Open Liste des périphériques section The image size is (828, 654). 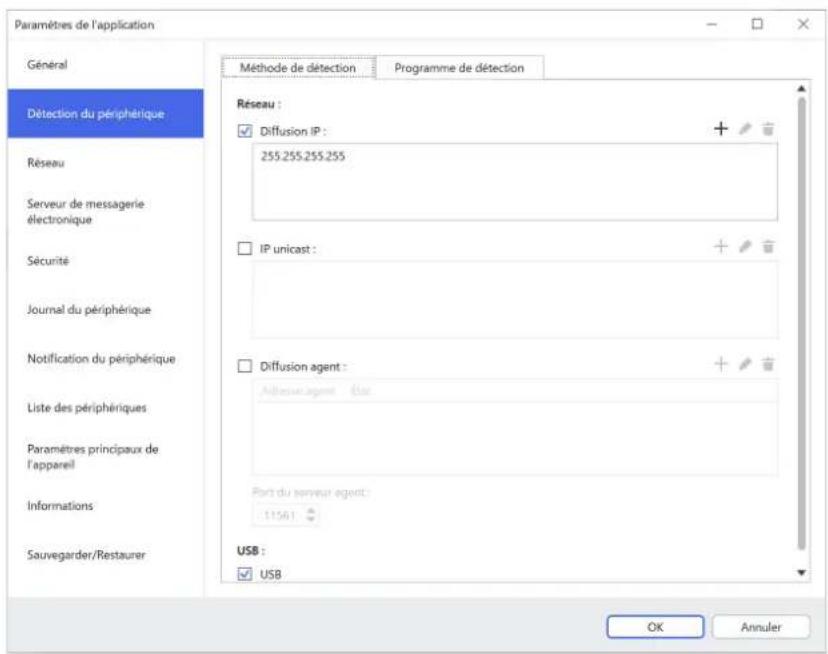click(106, 408)
